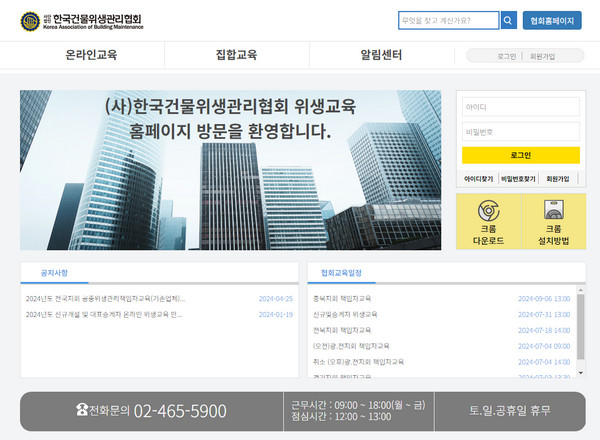Select the 공지사항 tab

(x=54, y=273)
